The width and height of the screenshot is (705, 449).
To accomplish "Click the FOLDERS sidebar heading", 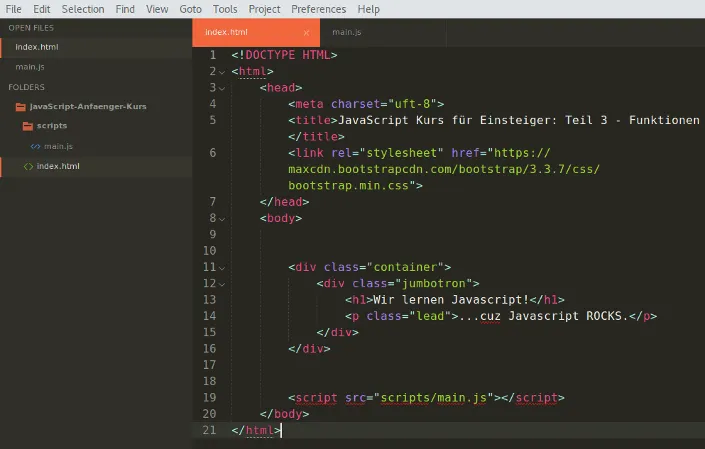I will (27, 87).
